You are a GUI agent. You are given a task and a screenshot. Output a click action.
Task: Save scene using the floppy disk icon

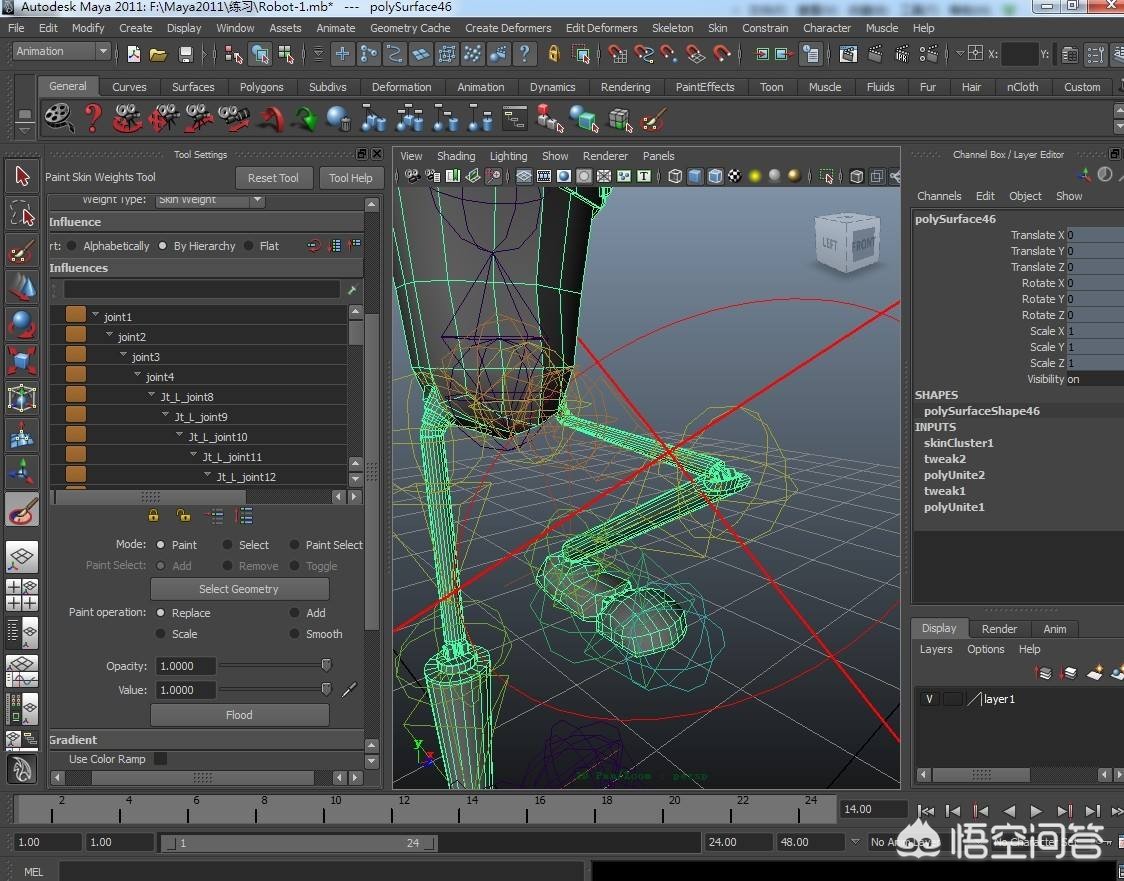click(186, 54)
